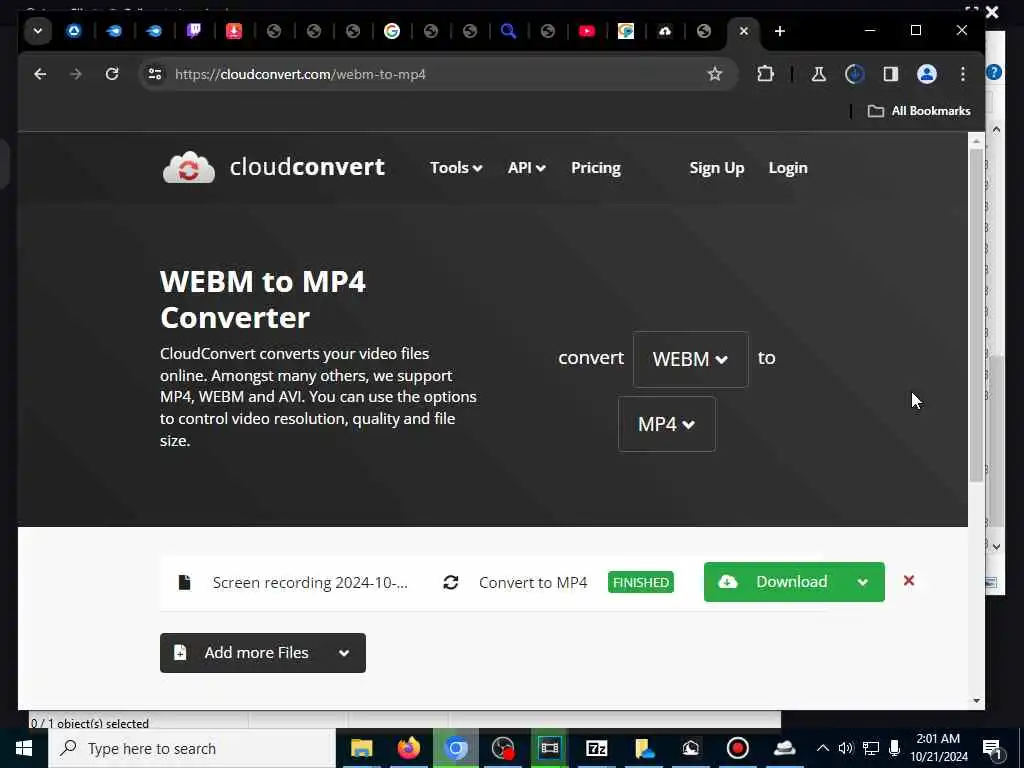View site information icon in address bar
Viewport: 1024px width, 768px height.
(x=155, y=74)
